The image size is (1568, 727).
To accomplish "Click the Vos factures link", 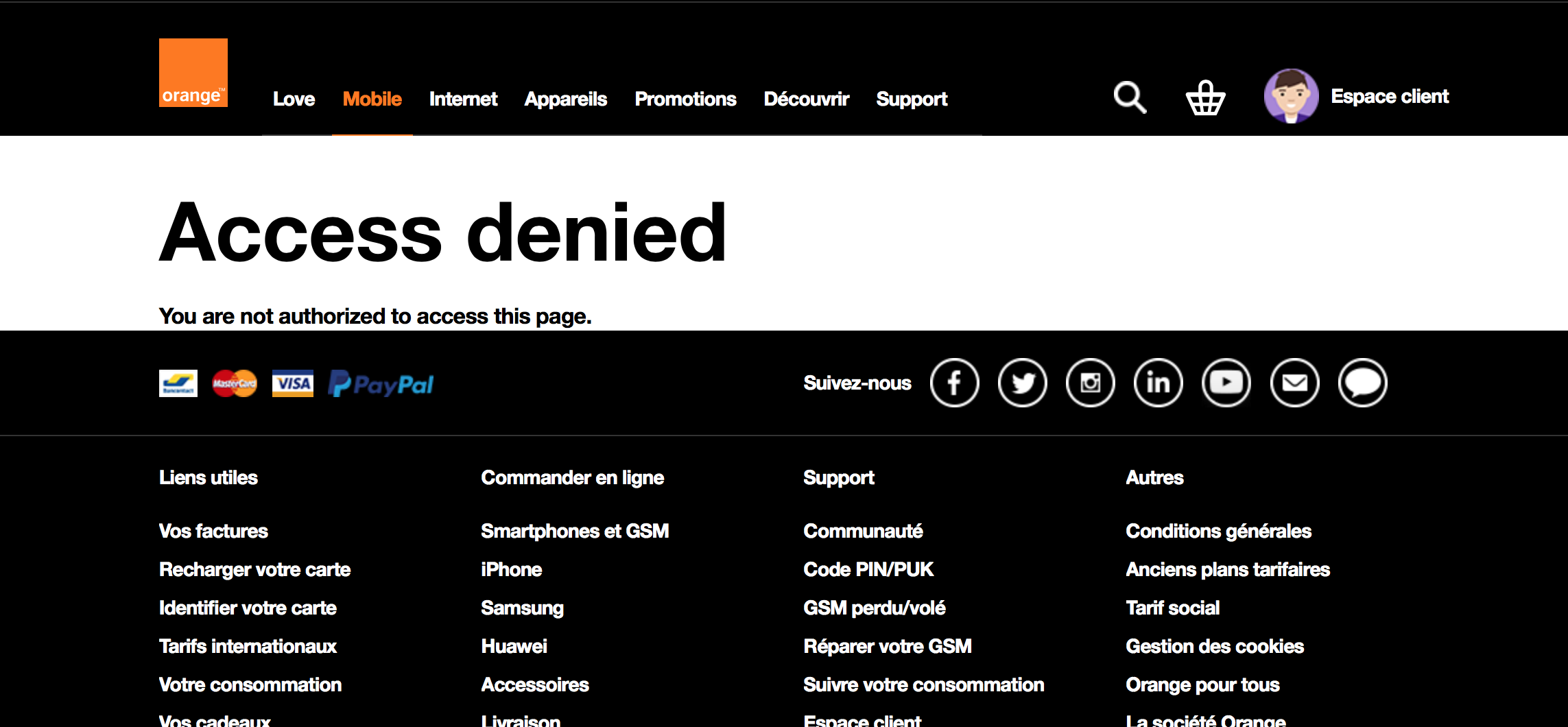I will 213,531.
